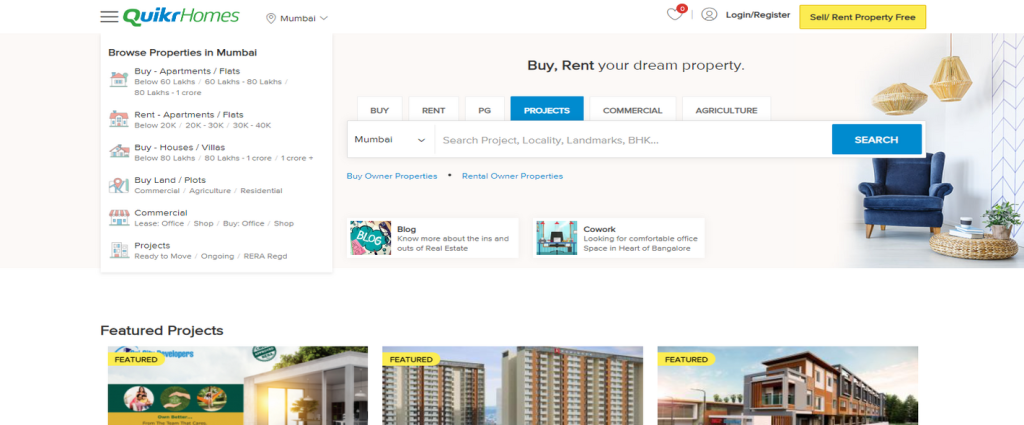The image size is (1024, 425).
Task: Click the location pin icon near Mumbai
Action: tap(271, 18)
